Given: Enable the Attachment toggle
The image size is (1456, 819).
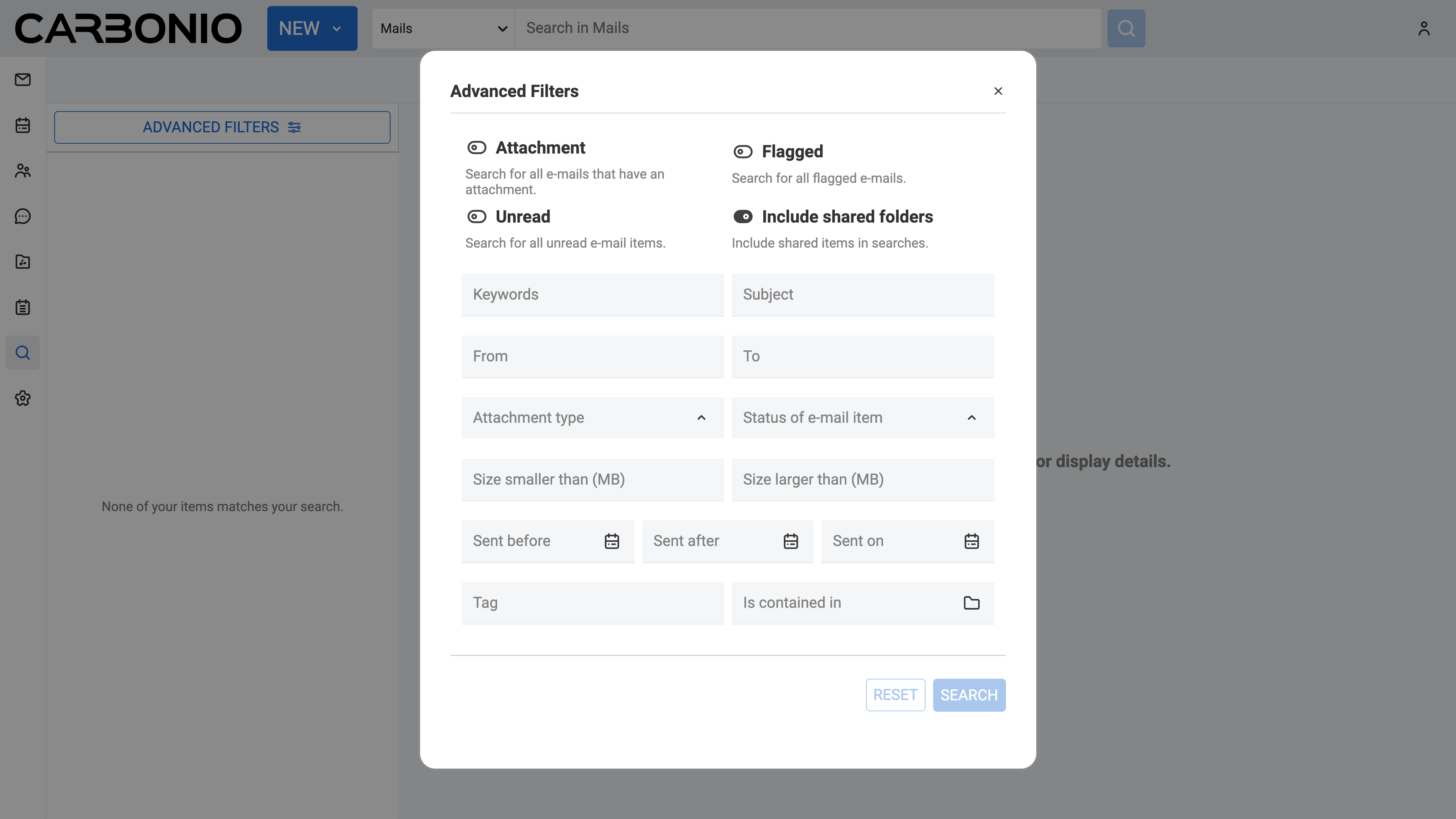Looking at the screenshot, I should point(477,148).
